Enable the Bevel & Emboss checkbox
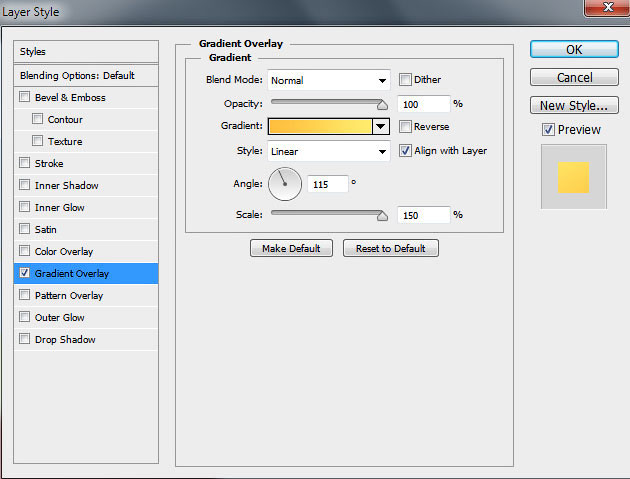Screen dimensions: 630x479 (x=25, y=97)
